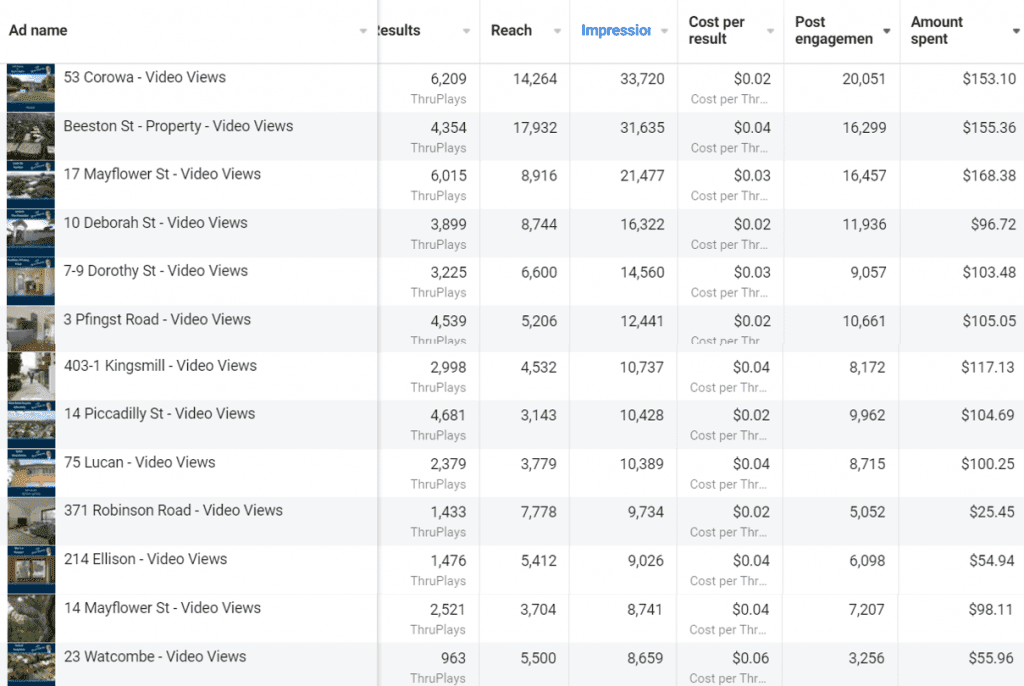The width and height of the screenshot is (1024, 686).
Task: Open the Beeston St ad thumbnail
Action: pos(31,136)
